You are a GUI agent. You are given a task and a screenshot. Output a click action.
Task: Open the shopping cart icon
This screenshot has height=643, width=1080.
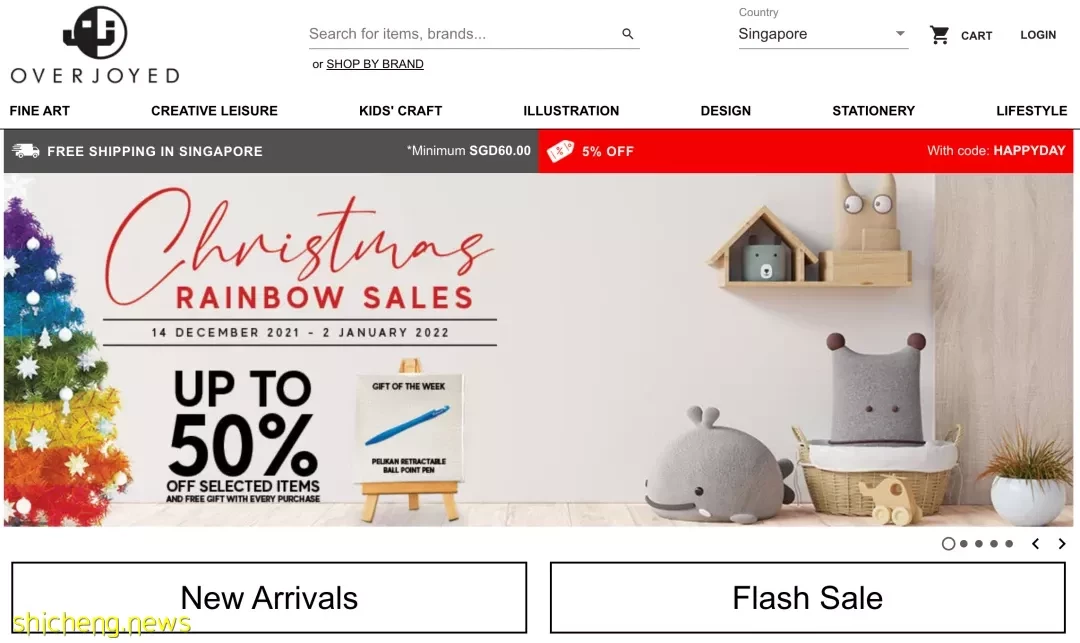(939, 34)
